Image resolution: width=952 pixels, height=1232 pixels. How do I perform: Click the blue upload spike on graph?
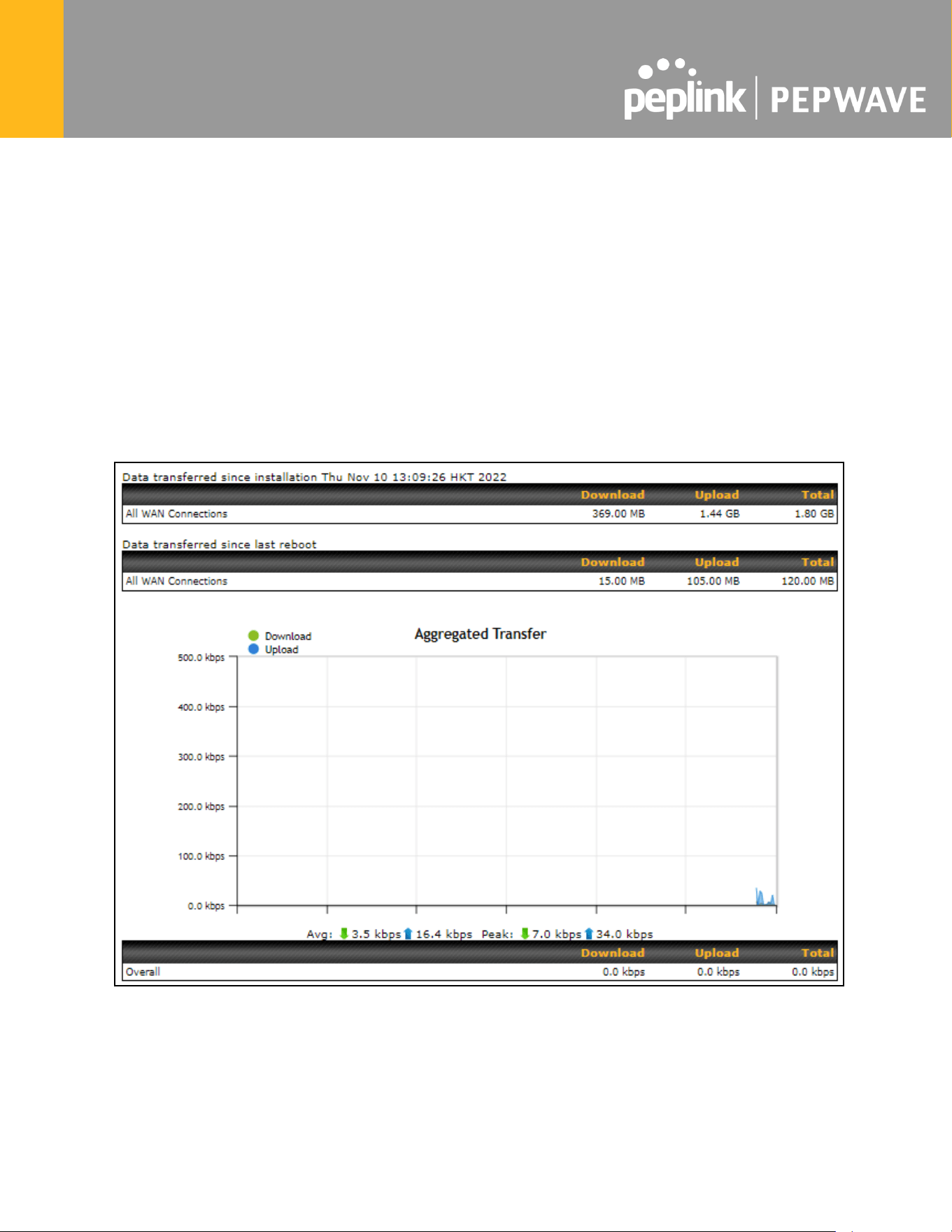765,897
